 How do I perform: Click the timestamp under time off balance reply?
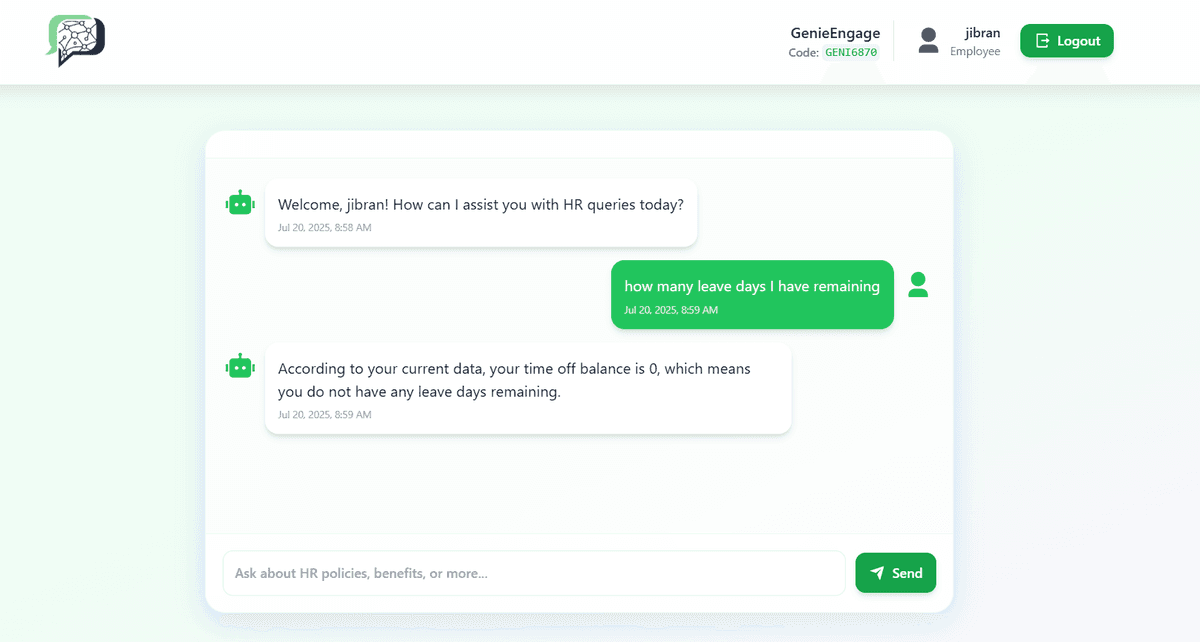[325, 415]
